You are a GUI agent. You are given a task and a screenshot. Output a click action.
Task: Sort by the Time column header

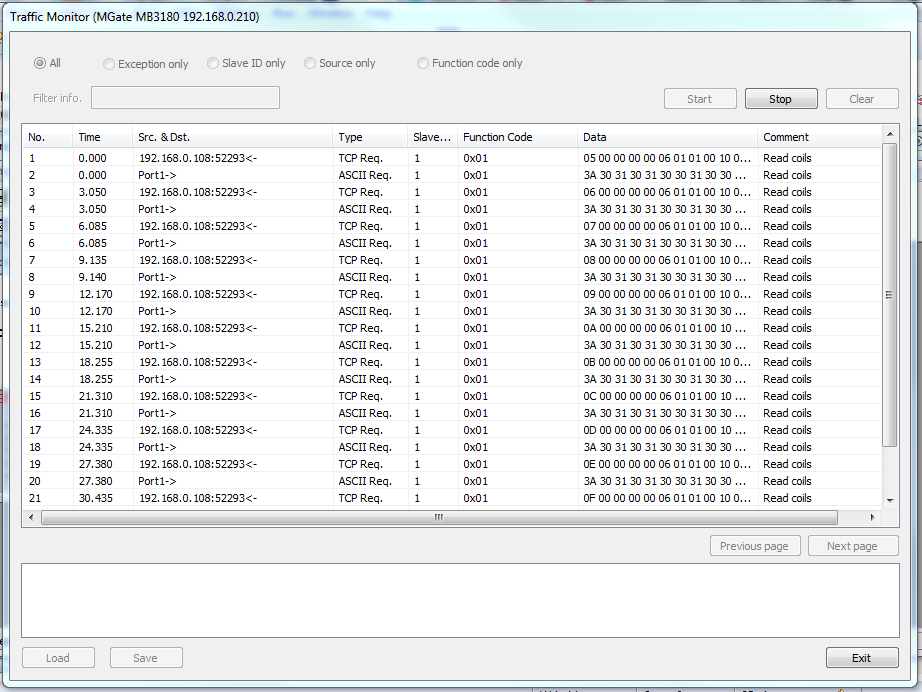tap(102, 137)
